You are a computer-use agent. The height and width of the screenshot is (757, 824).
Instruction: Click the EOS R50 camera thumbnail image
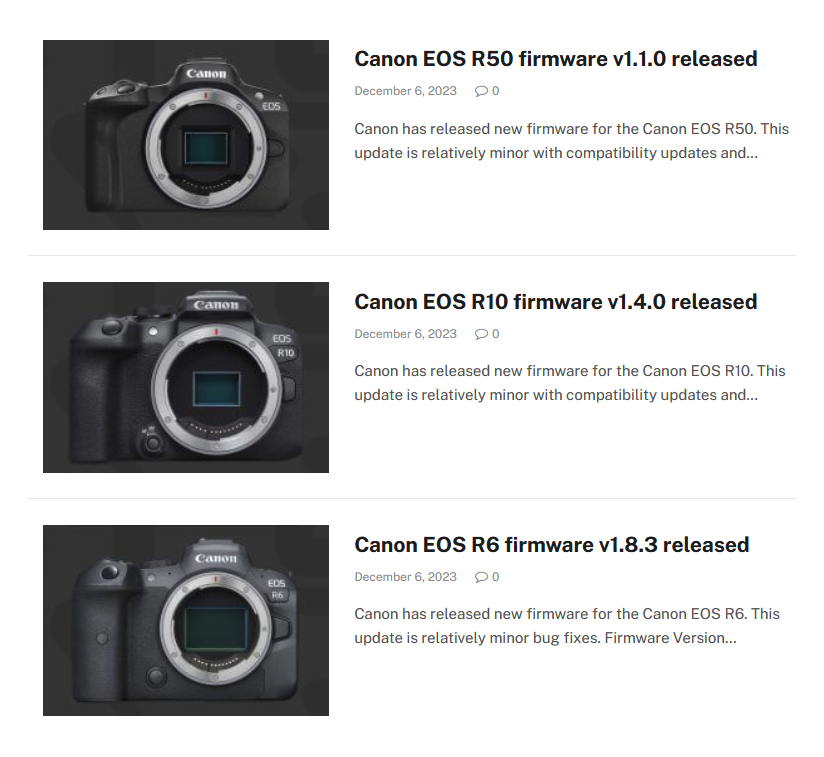click(x=186, y=135)
